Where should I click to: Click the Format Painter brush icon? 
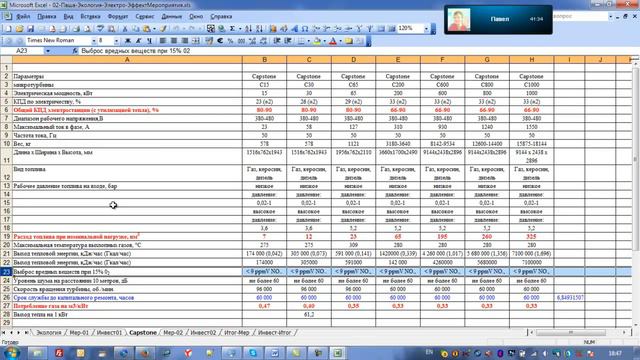click(x=164, y=29)
